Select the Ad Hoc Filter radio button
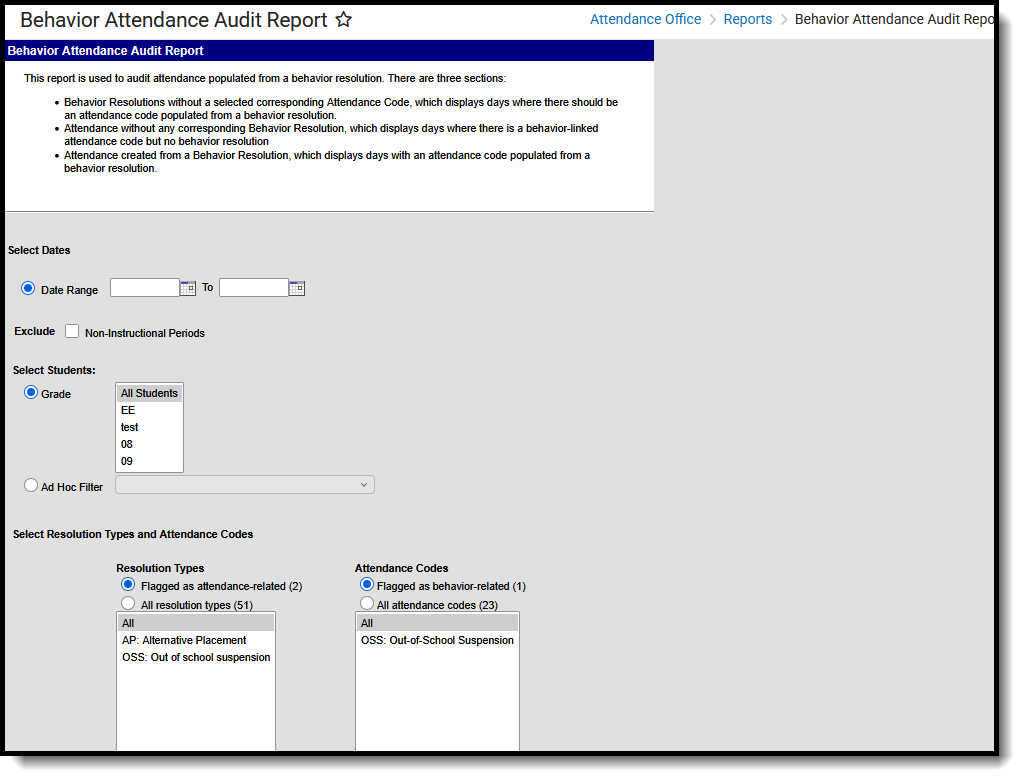The height and width of the screenshot is (781, 1024). click(31, 485)
